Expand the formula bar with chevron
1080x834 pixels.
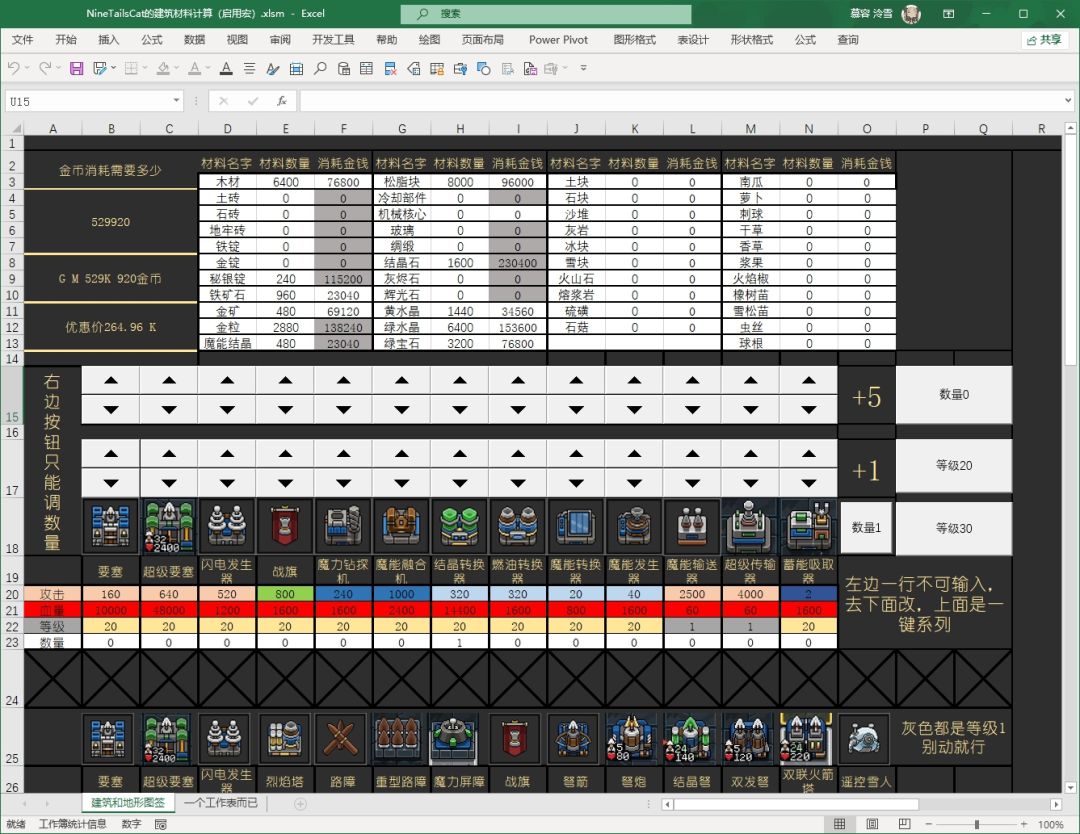click(x=1068, y=101)
